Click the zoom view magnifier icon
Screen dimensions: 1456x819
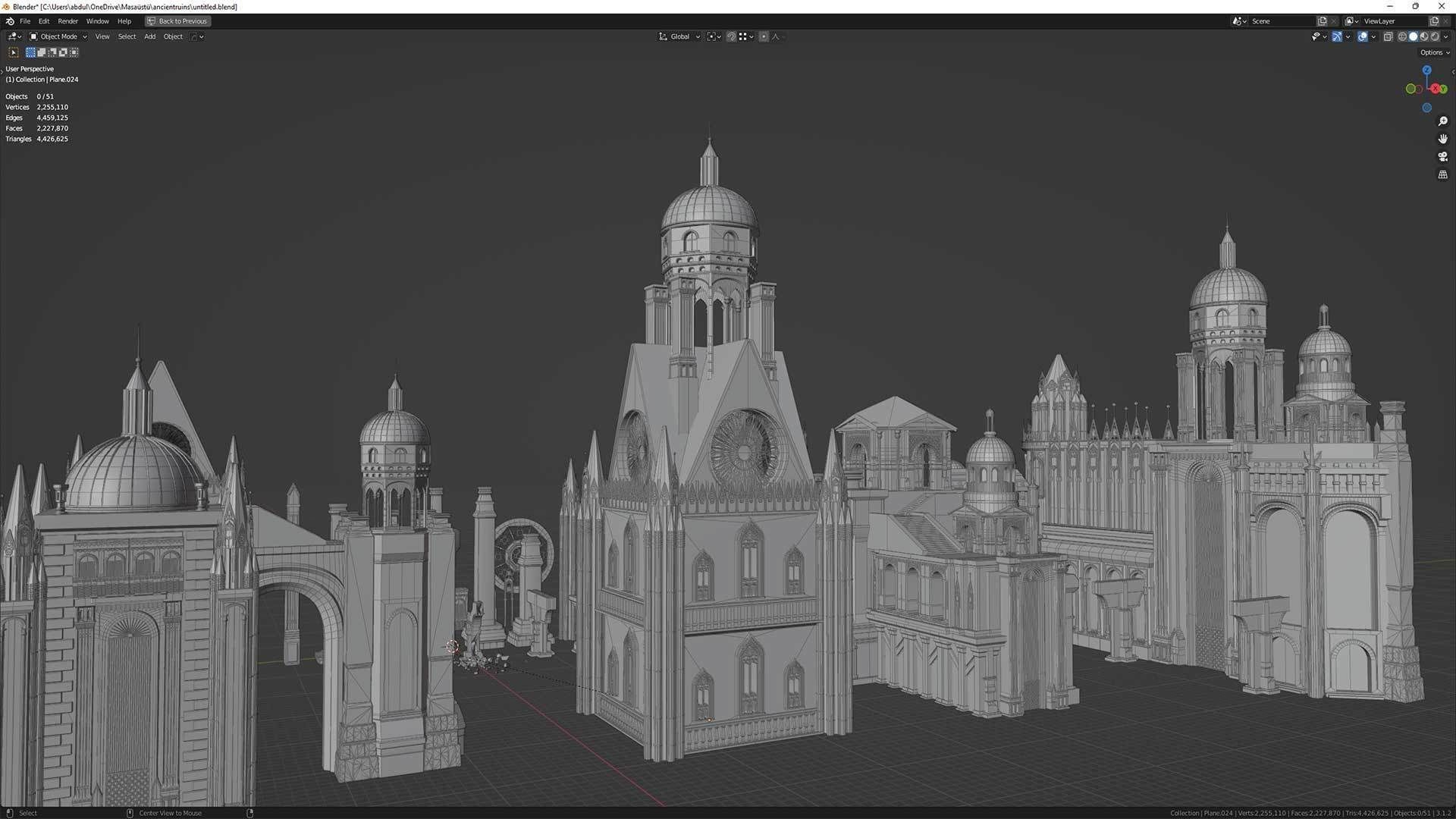pos(1443,121)
